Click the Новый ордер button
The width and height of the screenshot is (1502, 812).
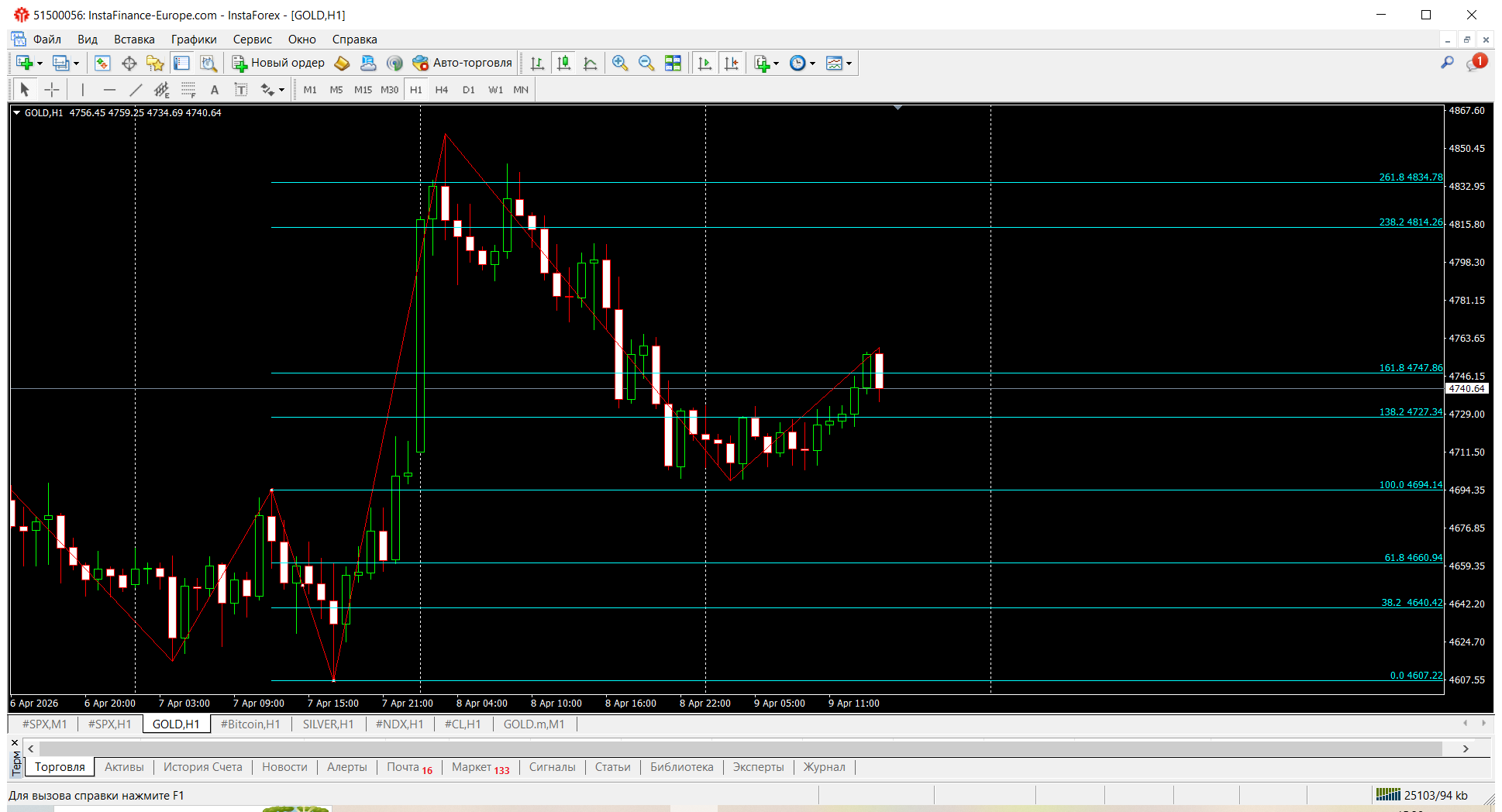279,64
